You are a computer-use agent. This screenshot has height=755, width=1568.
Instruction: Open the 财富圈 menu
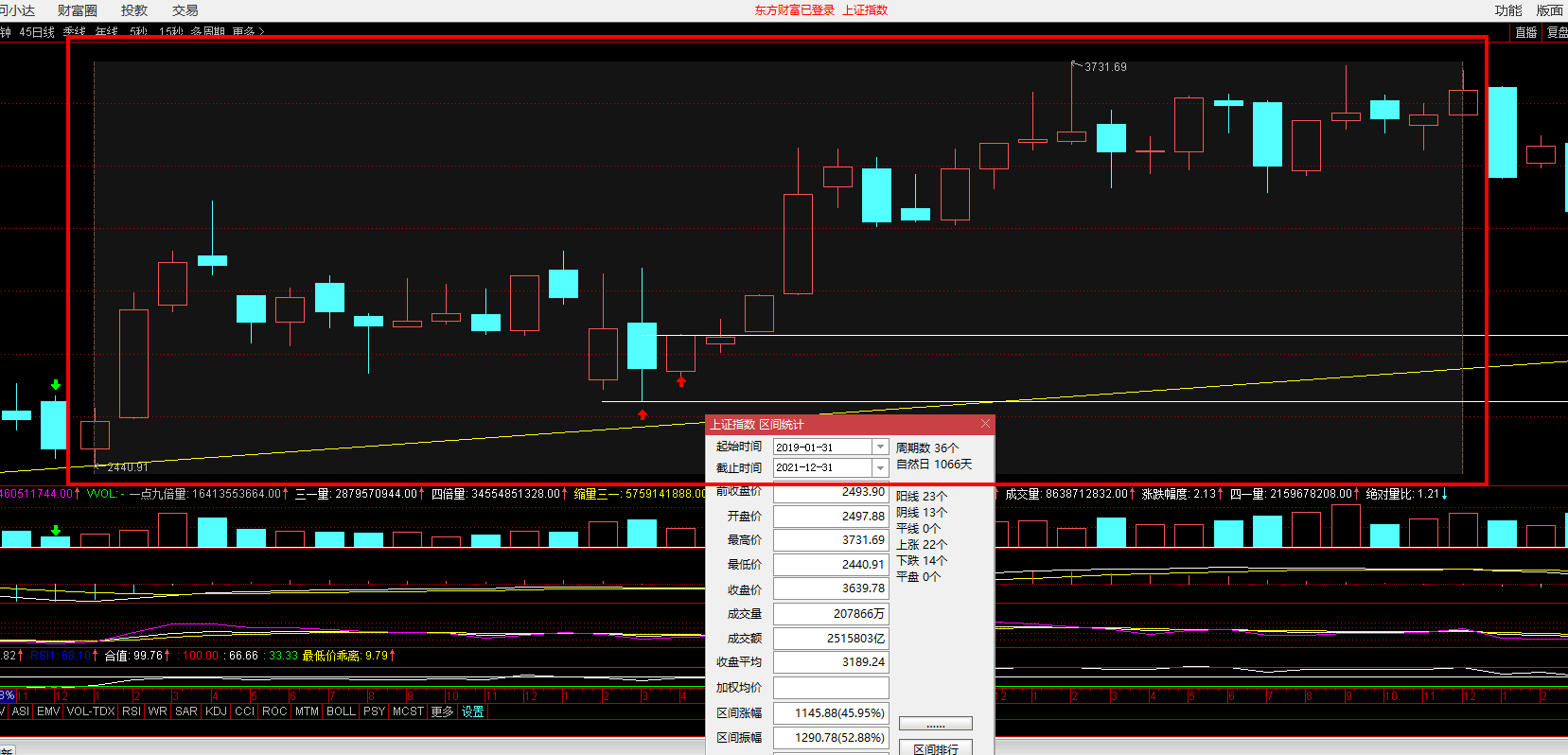[x=78, y=10]
